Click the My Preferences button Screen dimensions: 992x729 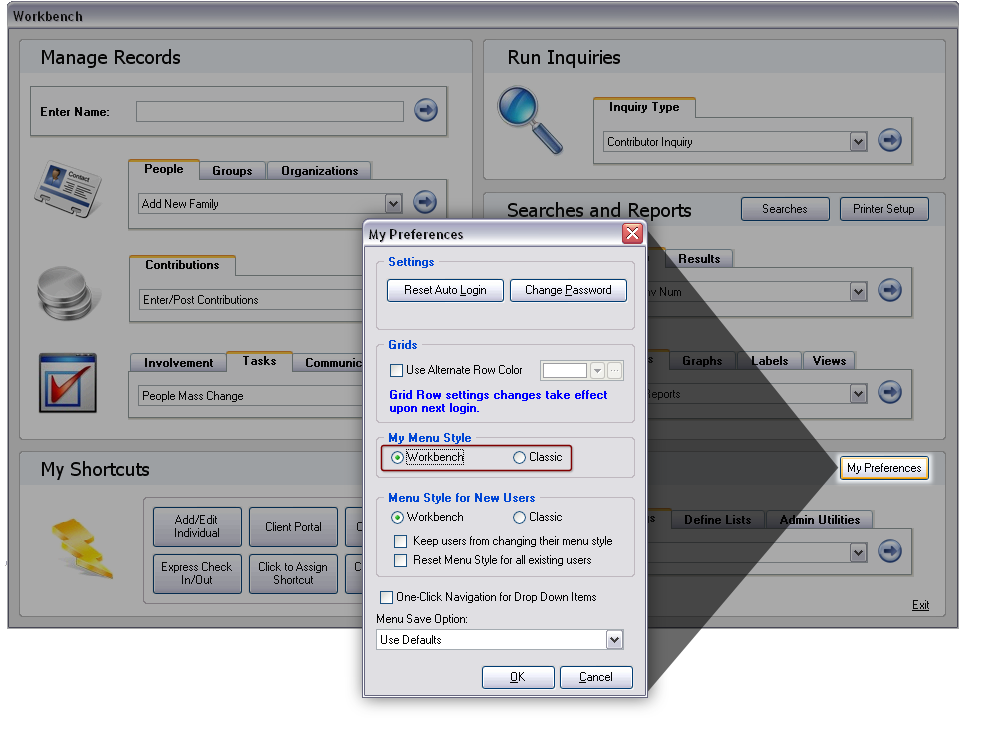[x=884, y=468]
